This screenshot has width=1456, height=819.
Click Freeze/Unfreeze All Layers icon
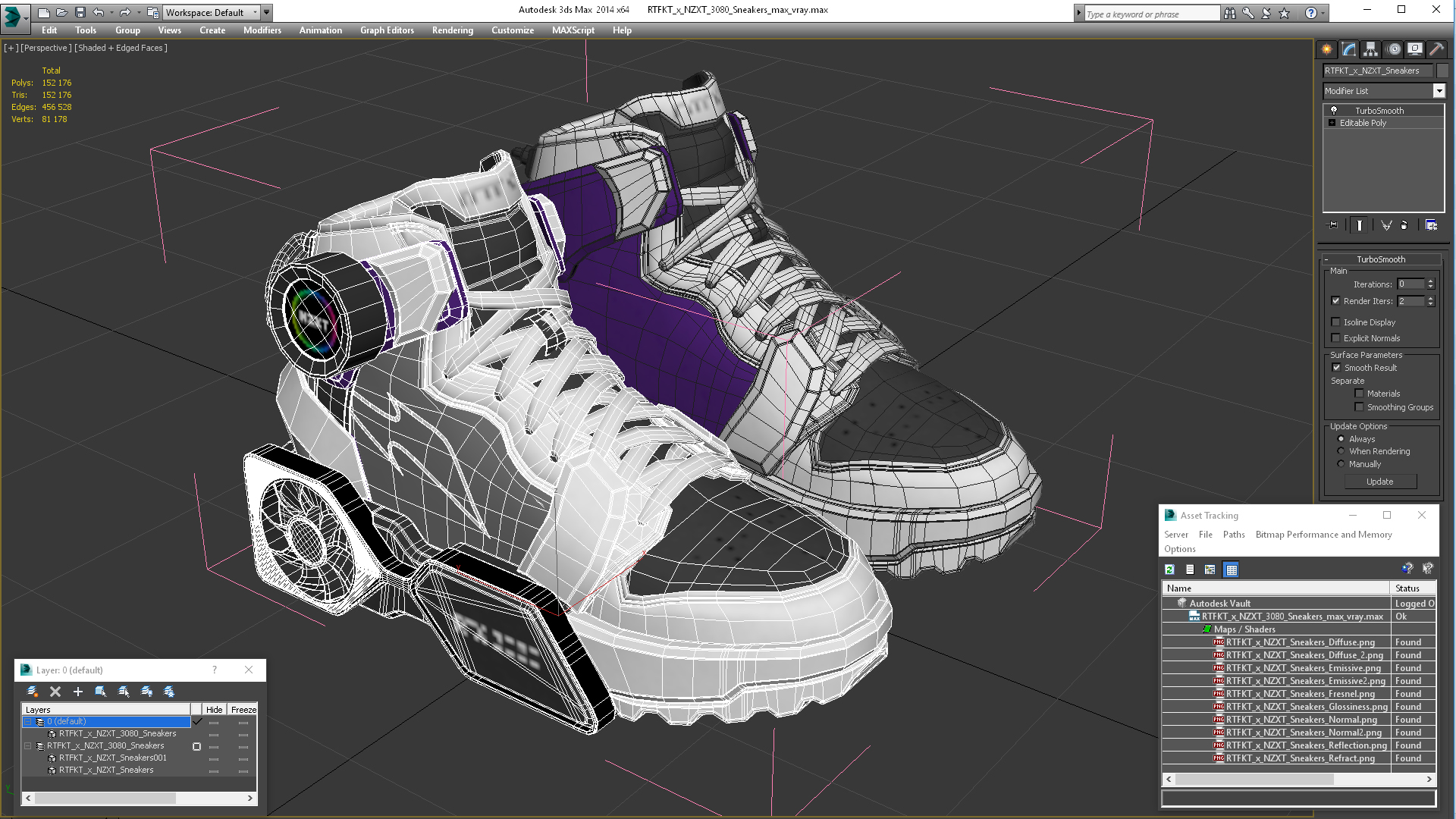tap(169, 692)
